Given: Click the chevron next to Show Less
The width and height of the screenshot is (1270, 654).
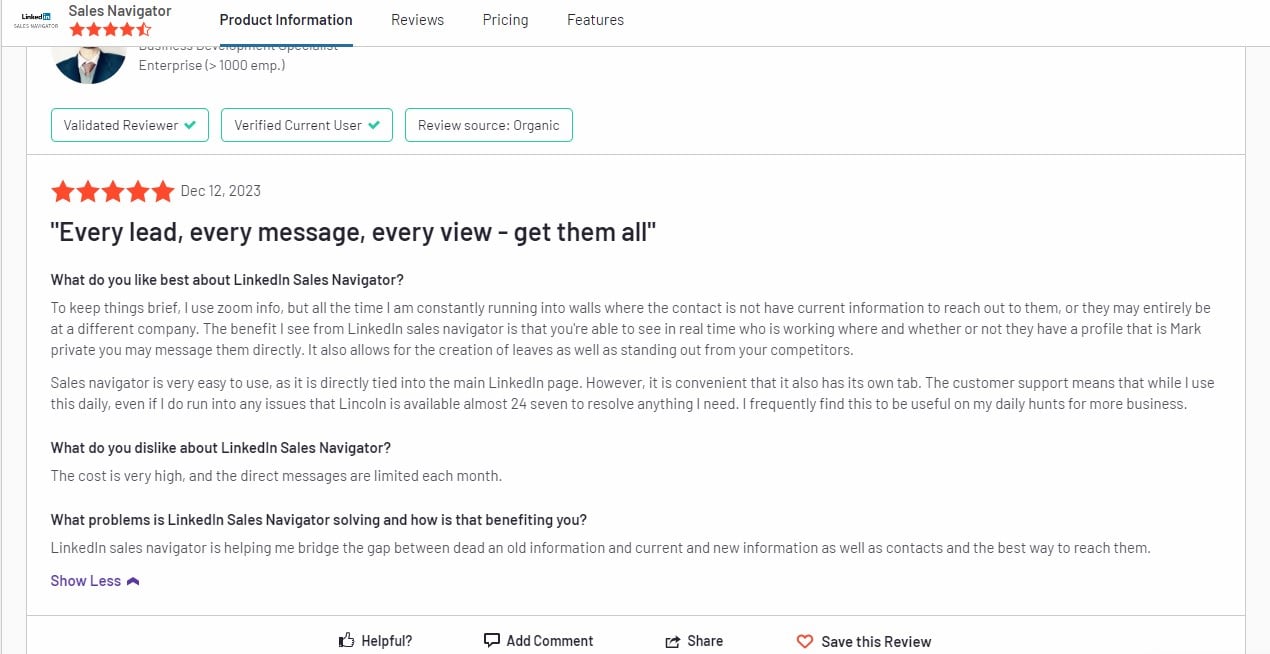Looking at the screenshot, I should [x=133, y=581].
